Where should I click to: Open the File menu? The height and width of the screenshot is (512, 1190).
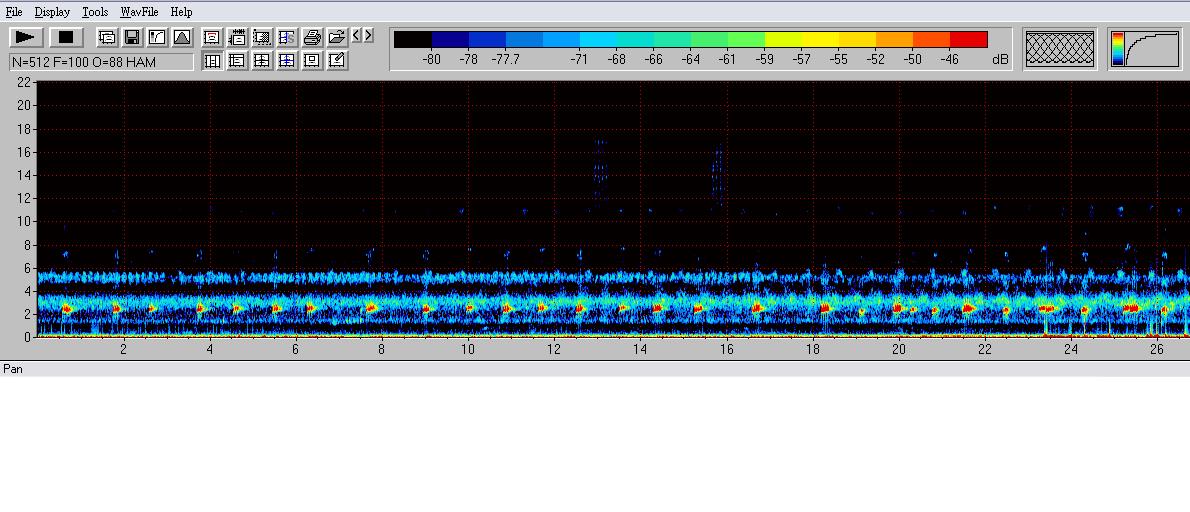(x=14, y=12)
